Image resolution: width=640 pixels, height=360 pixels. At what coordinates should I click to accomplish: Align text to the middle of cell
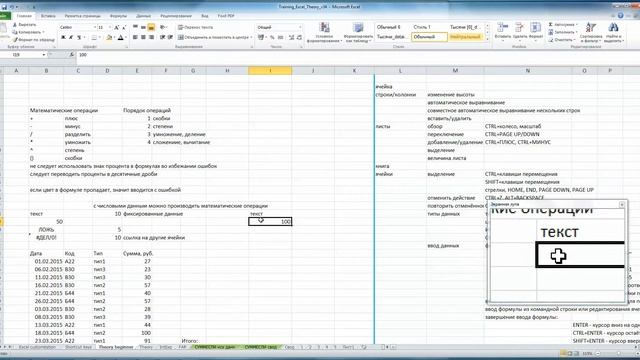[x=143, y=27]
